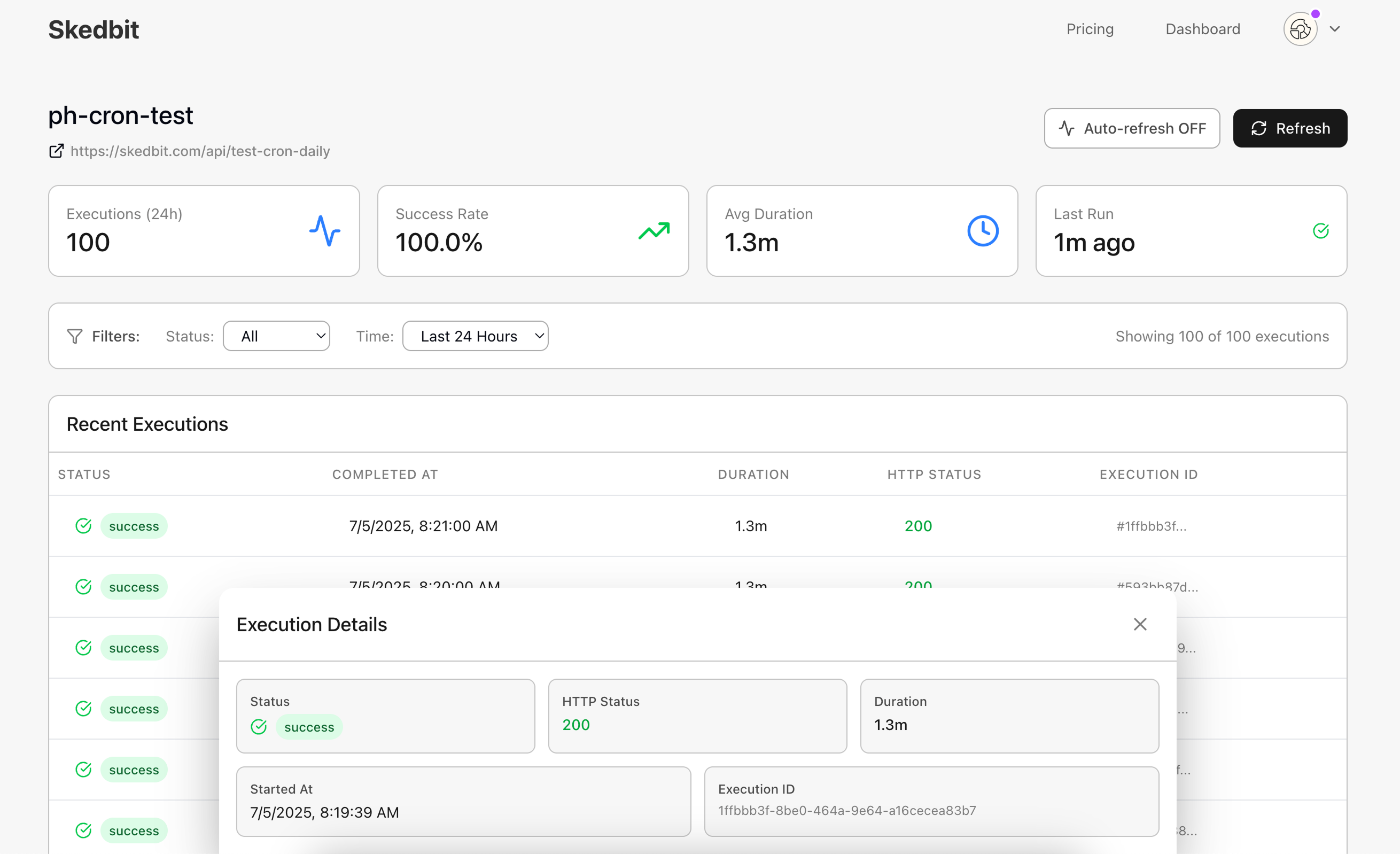Viewport: 1400px width, 854px height.
Task: Click the activity pulse icon in Executions card
Action: (x=324, y=231)
